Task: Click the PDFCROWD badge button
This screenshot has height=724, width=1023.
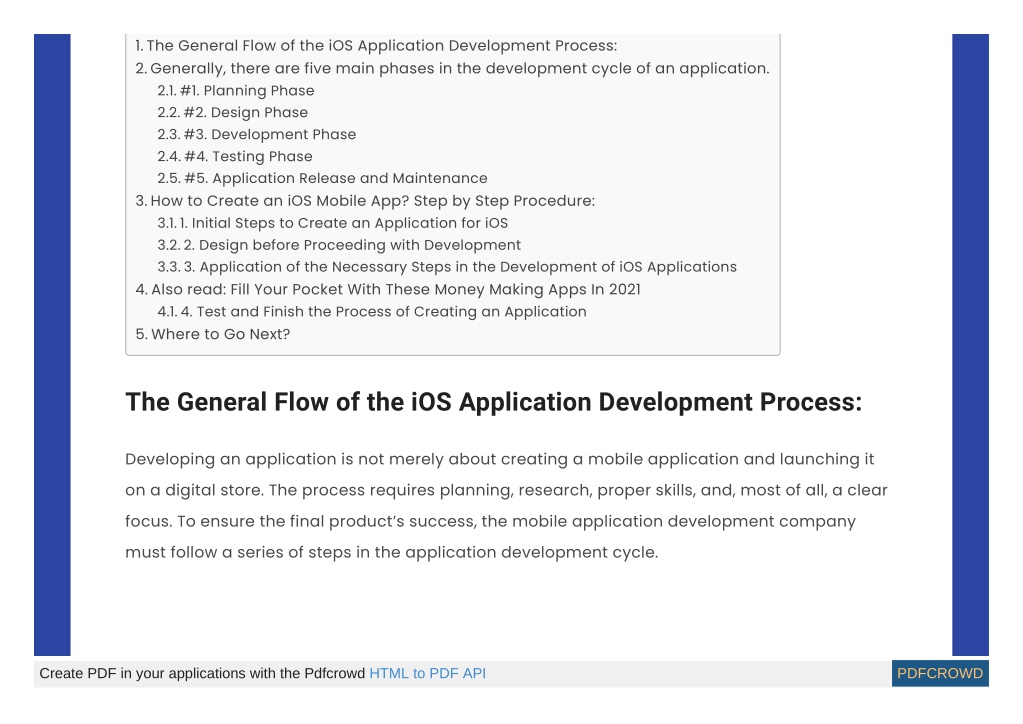Action: [940, 673]
